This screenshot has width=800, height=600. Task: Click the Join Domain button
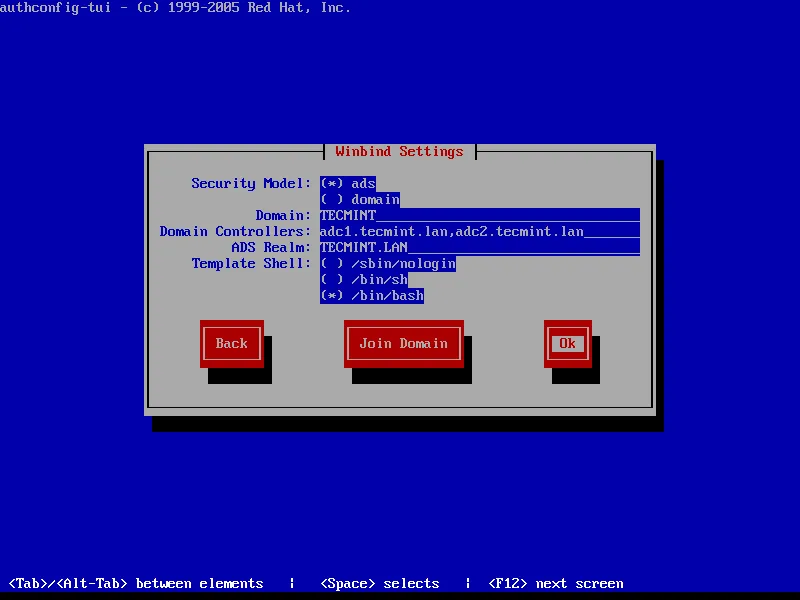[403, 343]
